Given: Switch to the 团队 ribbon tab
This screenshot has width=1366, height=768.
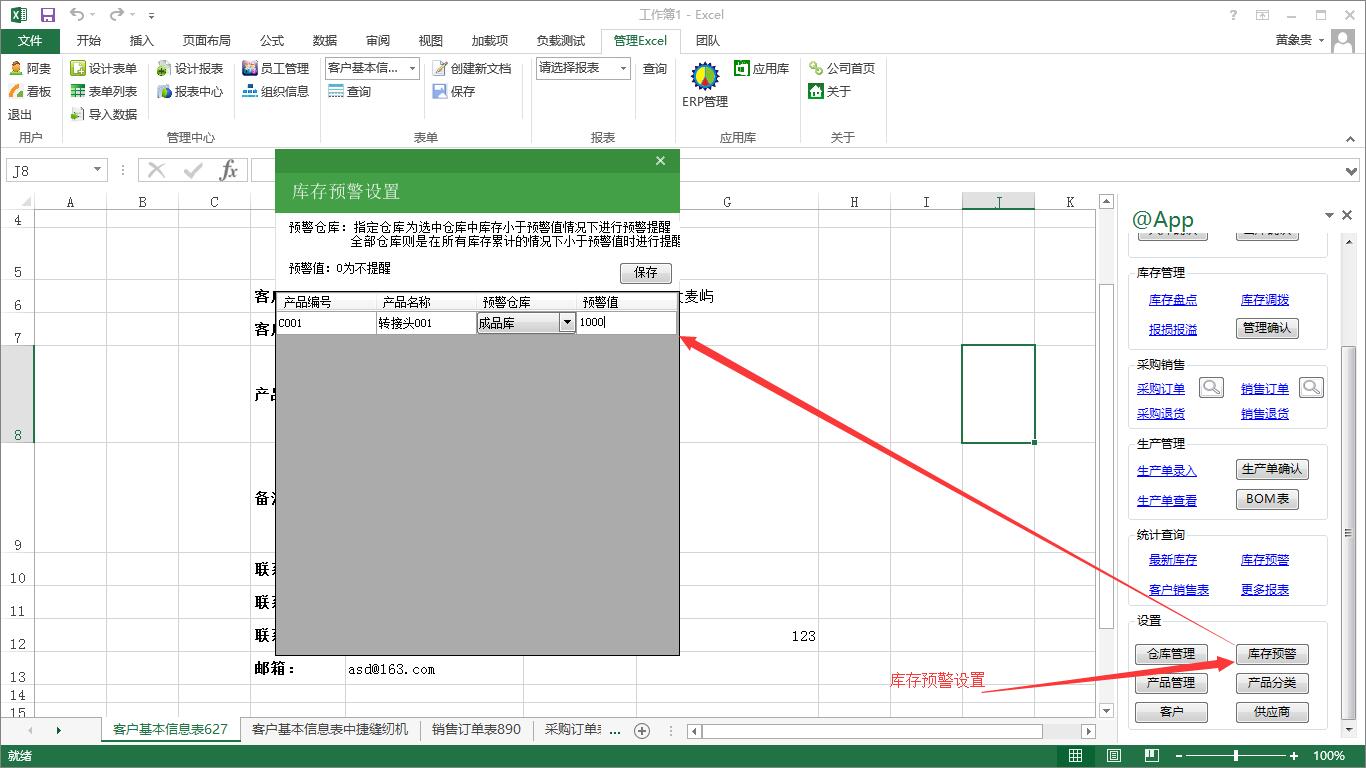Looking at the screenshot, I should 707,41.
